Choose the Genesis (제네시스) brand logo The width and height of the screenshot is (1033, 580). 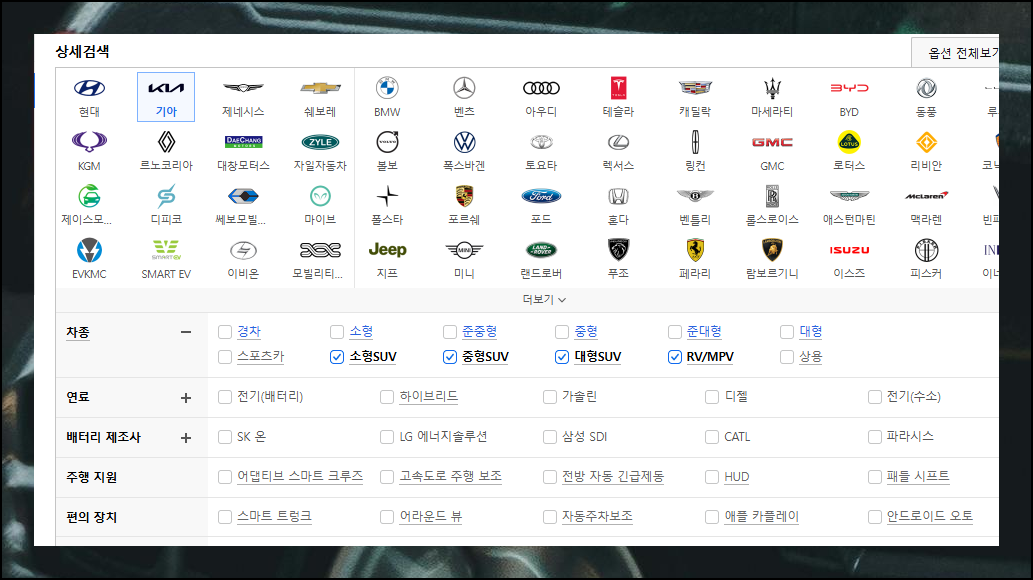pos(243,88)
